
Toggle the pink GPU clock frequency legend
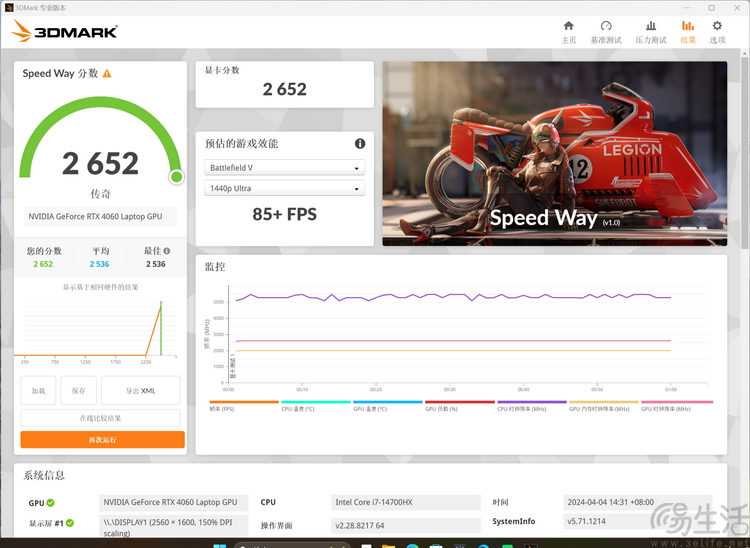pos(677,406)
